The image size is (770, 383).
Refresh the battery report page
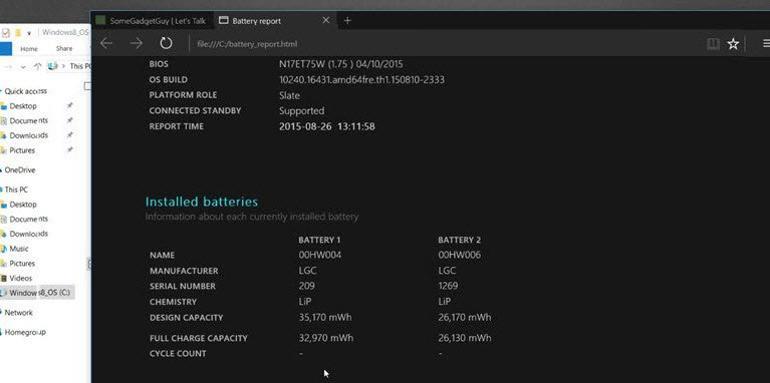[x=166, y=43]
